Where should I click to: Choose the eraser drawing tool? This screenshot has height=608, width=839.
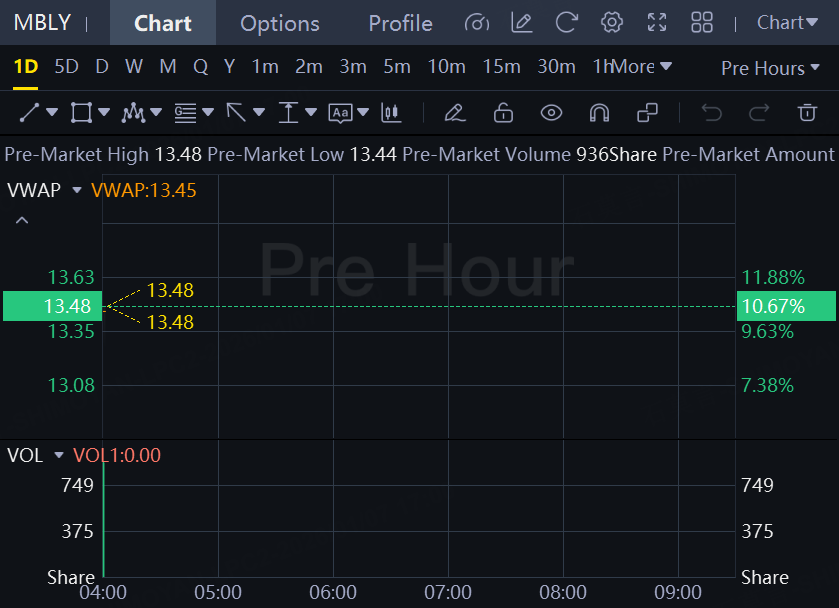(455, 113)
